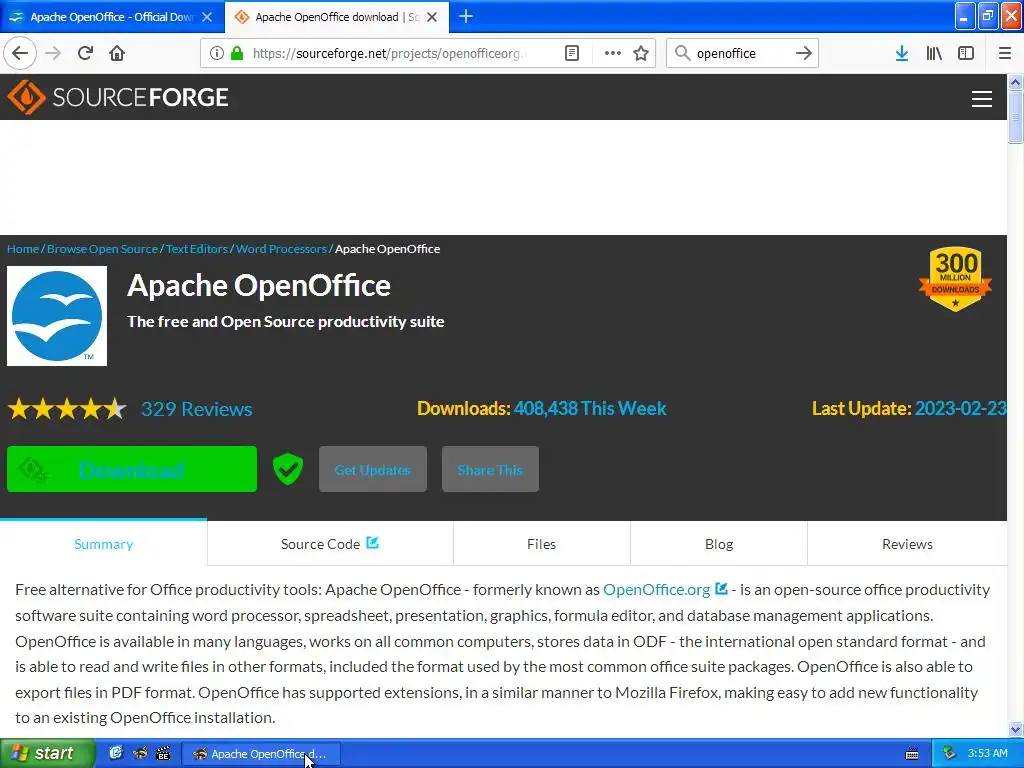Click the star rating icons

67,409
